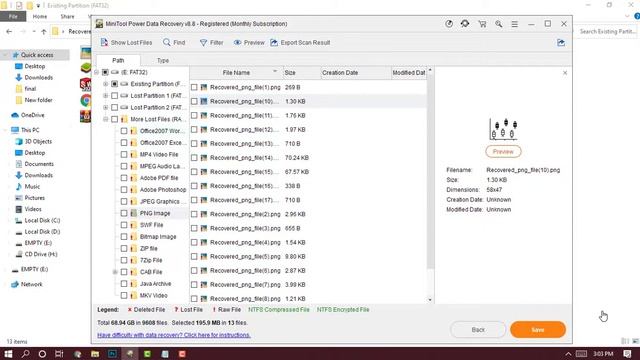The image size is (640, 360).
Task: Open the notification center icon
Action: point(627,353)
